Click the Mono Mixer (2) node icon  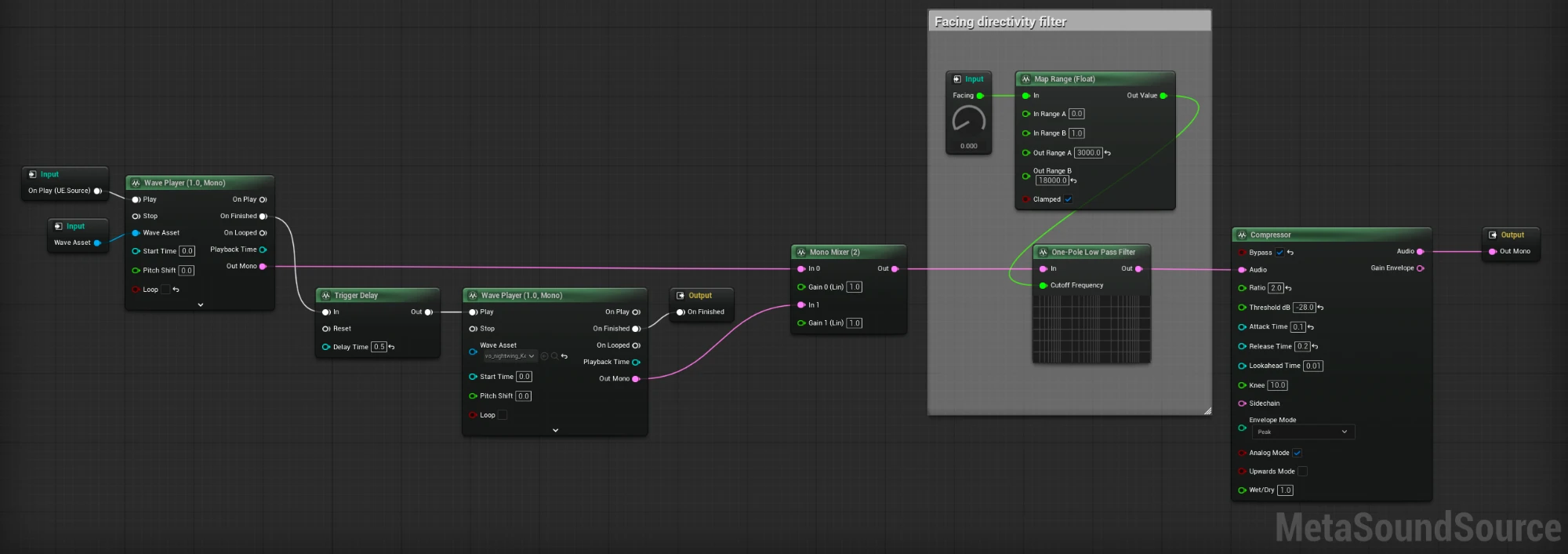(x=801, y=252)
